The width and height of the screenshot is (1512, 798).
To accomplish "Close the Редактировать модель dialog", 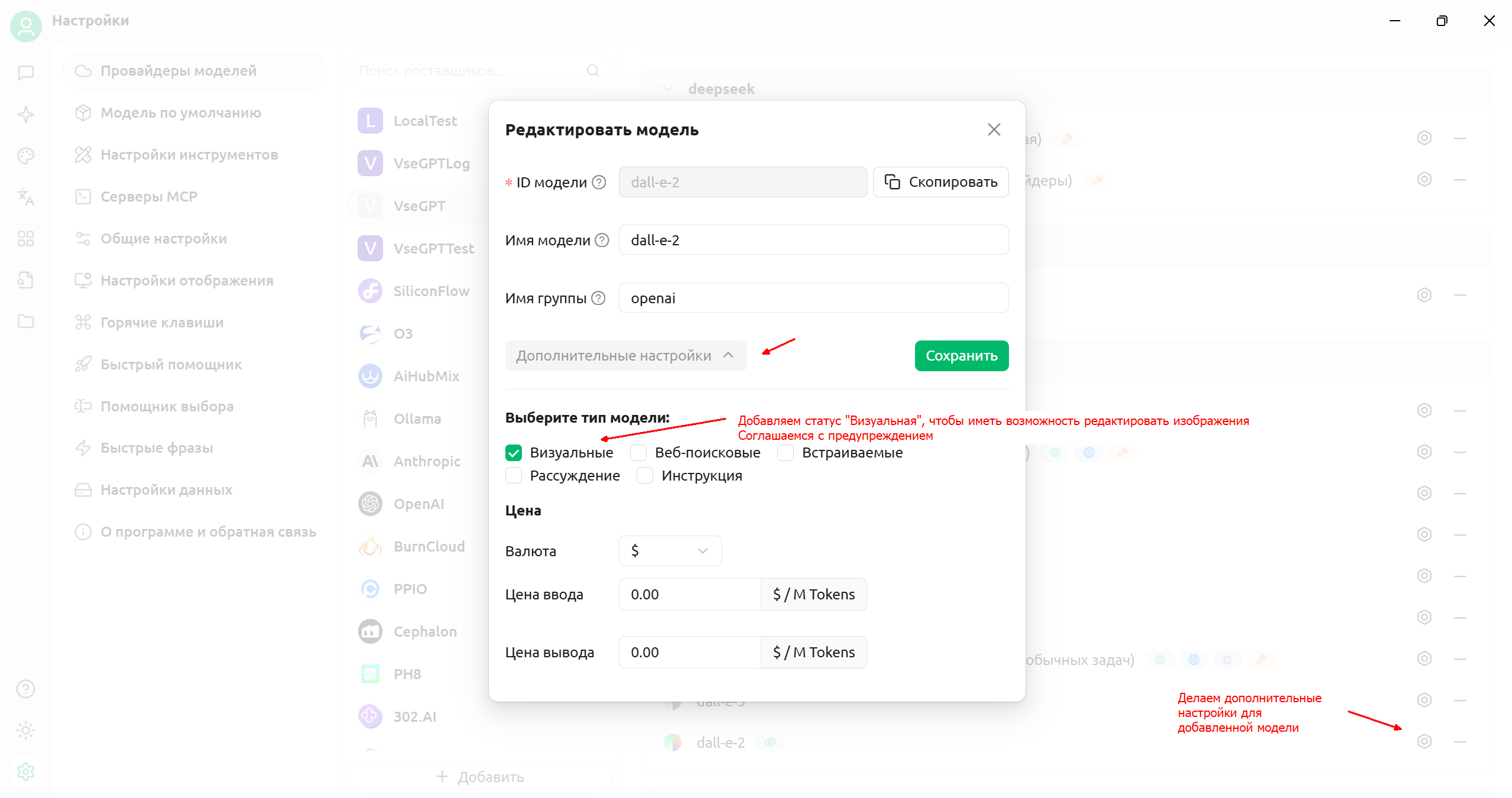I will 994,130.
